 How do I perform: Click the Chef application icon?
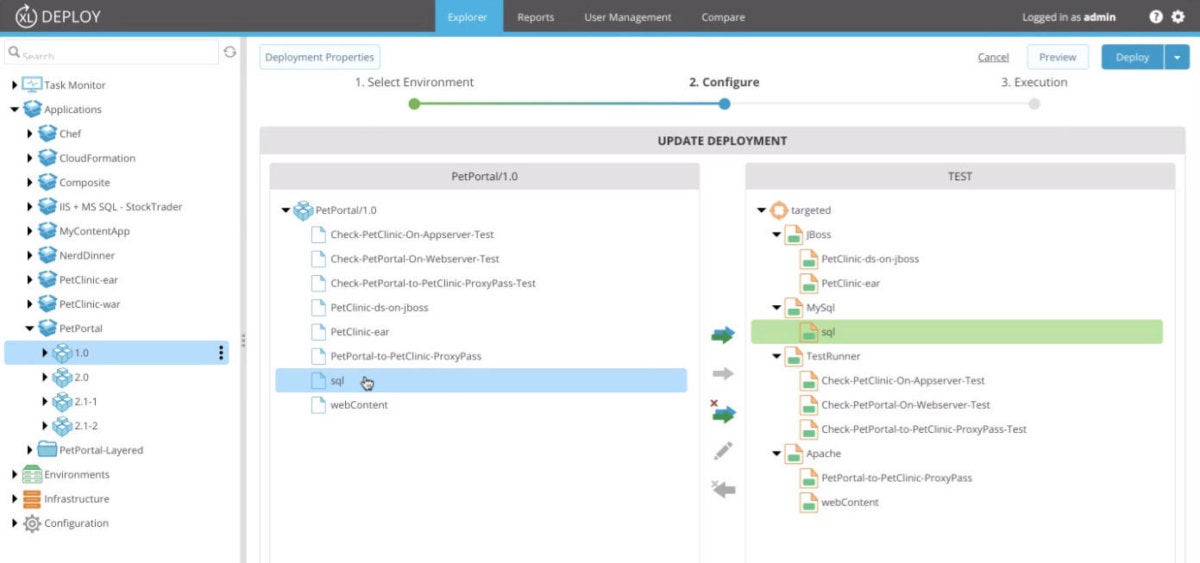pos(47,133)
